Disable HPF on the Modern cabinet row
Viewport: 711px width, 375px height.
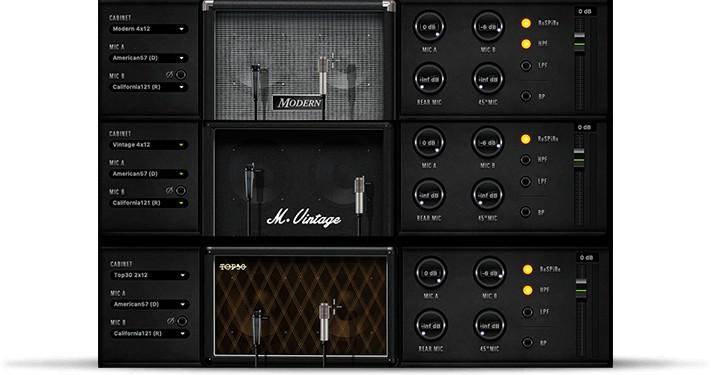[x=526, y=44]
